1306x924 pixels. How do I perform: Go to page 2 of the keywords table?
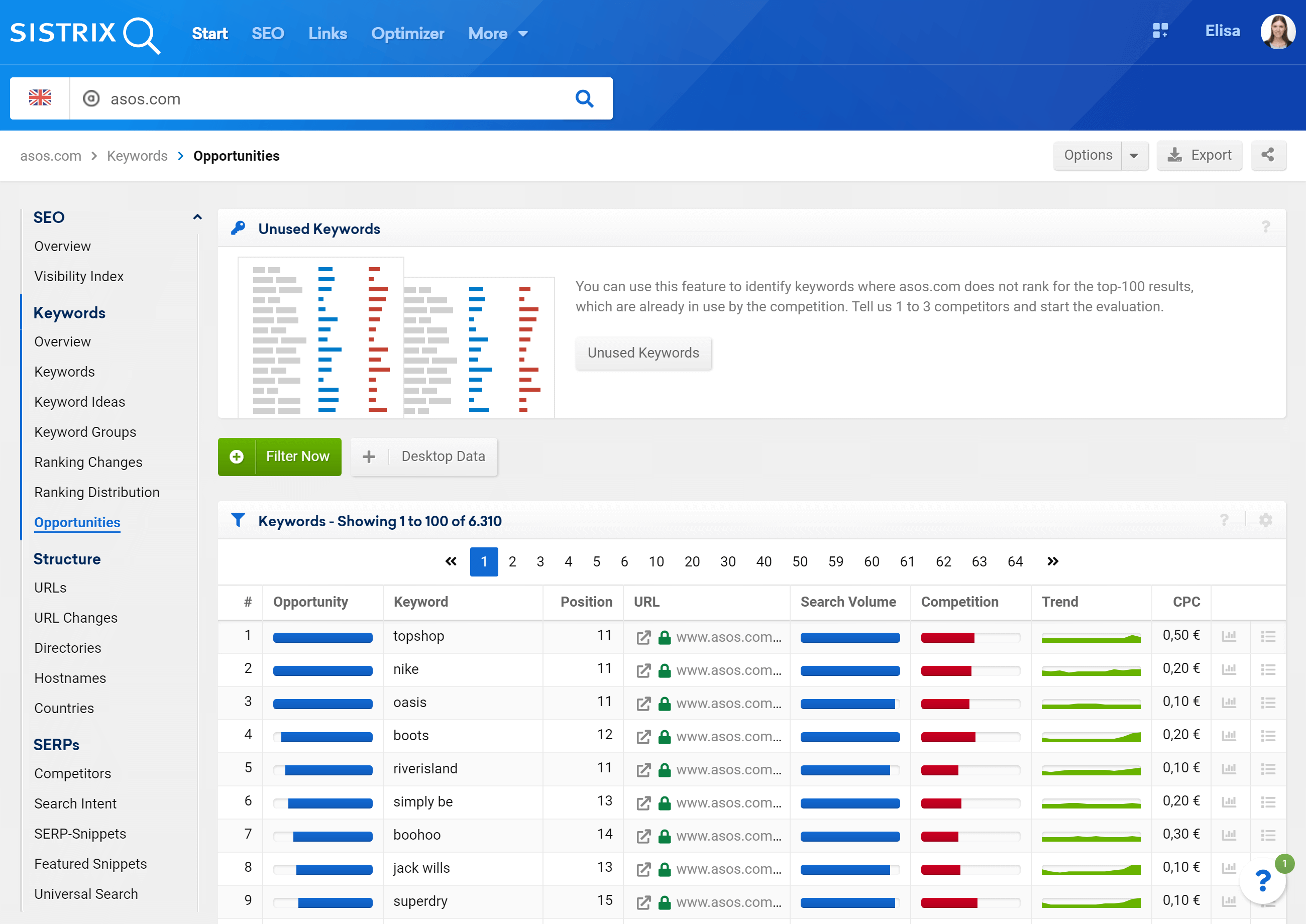[x=511, y=561]
